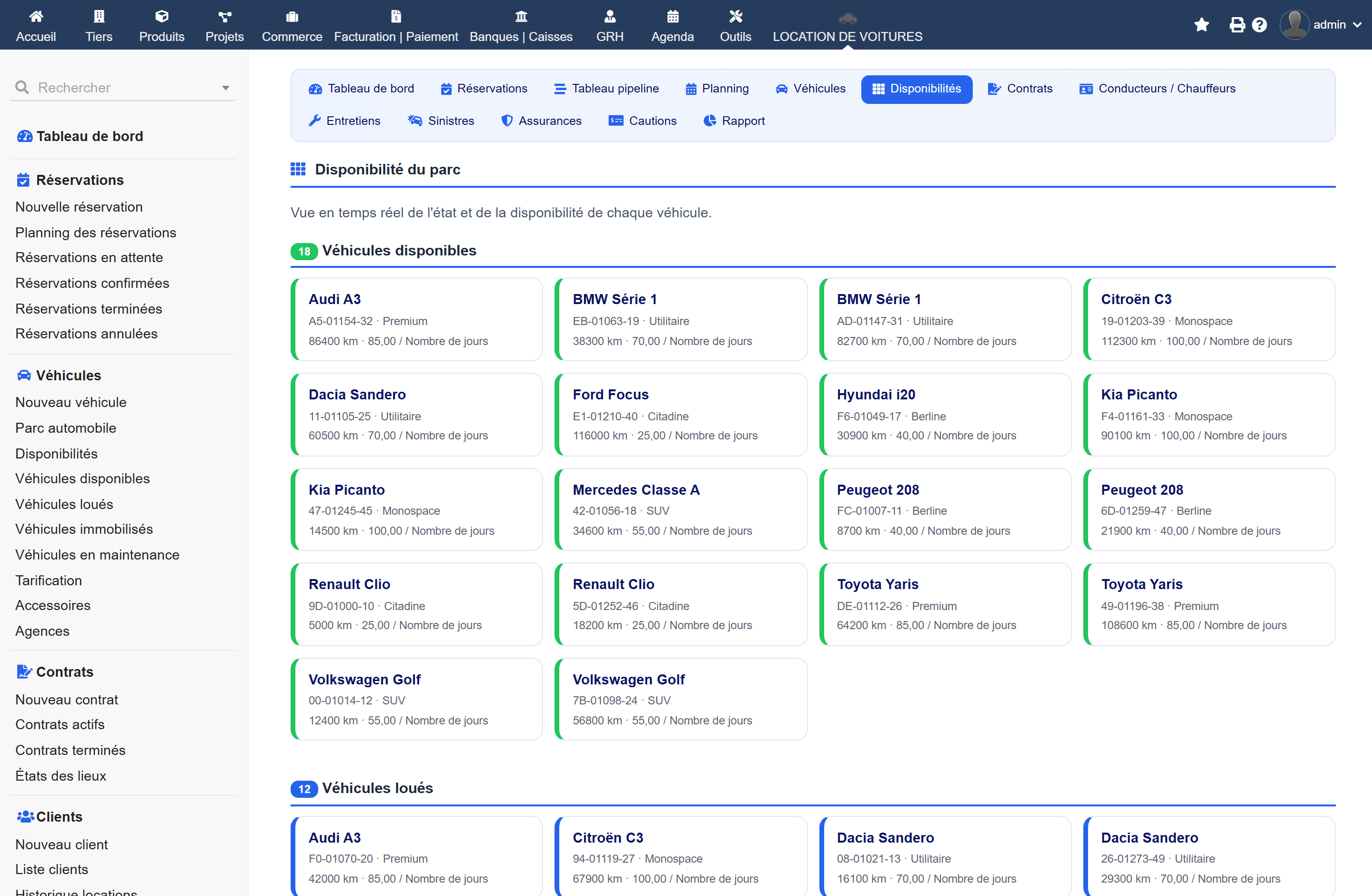Viewport: 1372px width, 896px height.
Task: Open Planning des réservations link
Action: 96,233
